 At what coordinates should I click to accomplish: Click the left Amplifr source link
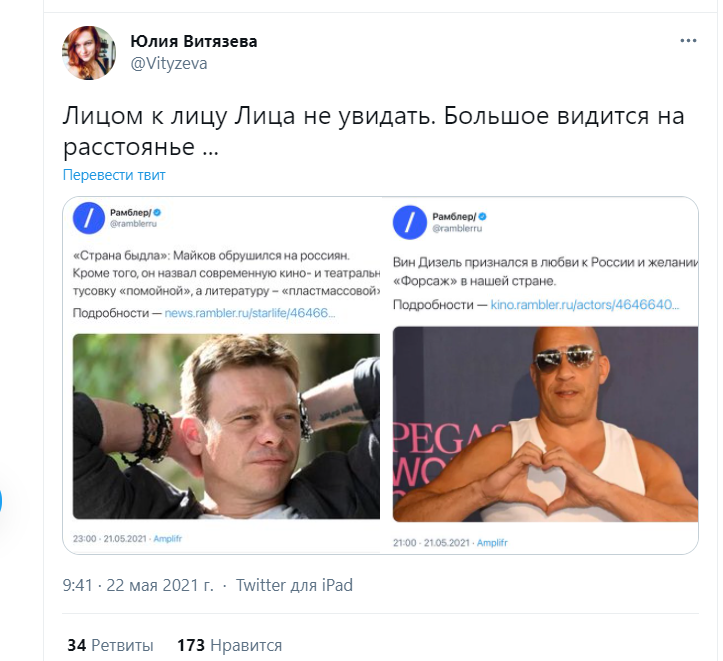tap(167, 538)
